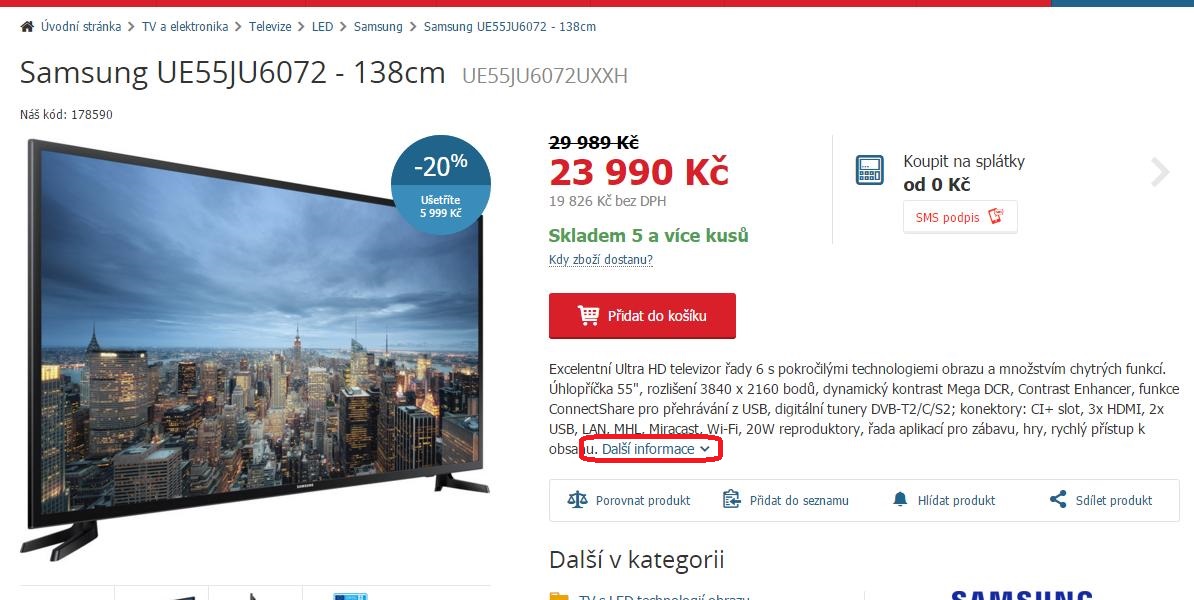1194x600 pixels.
Task: Click the list icon beside Přidat do seznamu
Action: coord(731,500)
